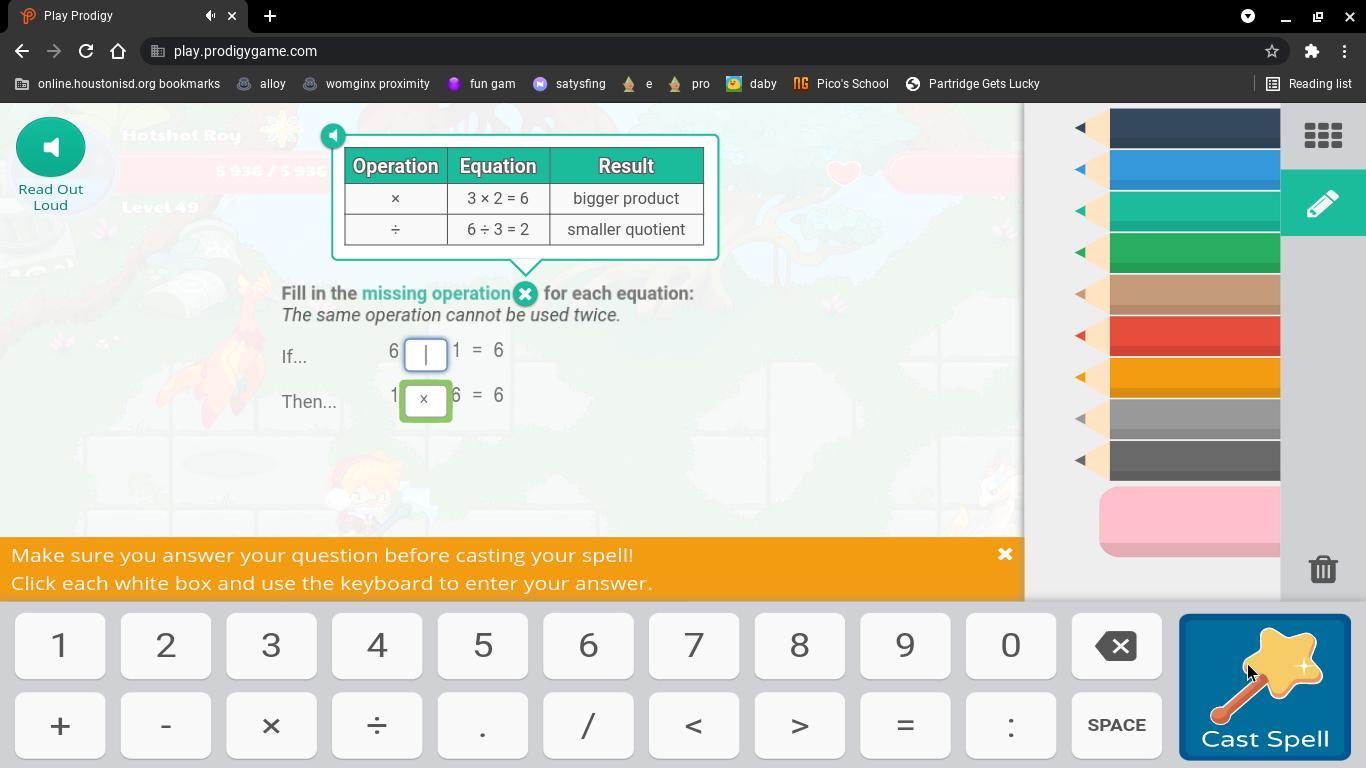Open a new browser tab
The image size is (1366, 768).
coord(270,16)
